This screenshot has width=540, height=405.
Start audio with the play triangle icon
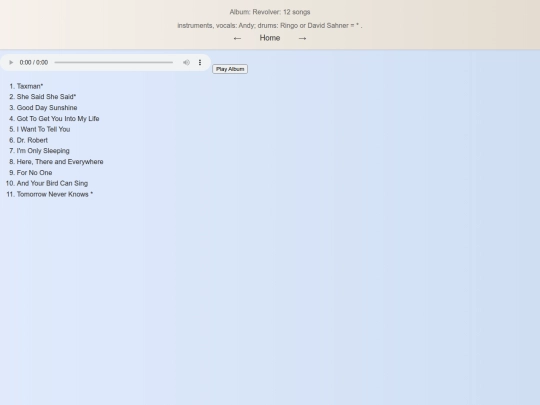pyautogui.click(x=11, y=62)
